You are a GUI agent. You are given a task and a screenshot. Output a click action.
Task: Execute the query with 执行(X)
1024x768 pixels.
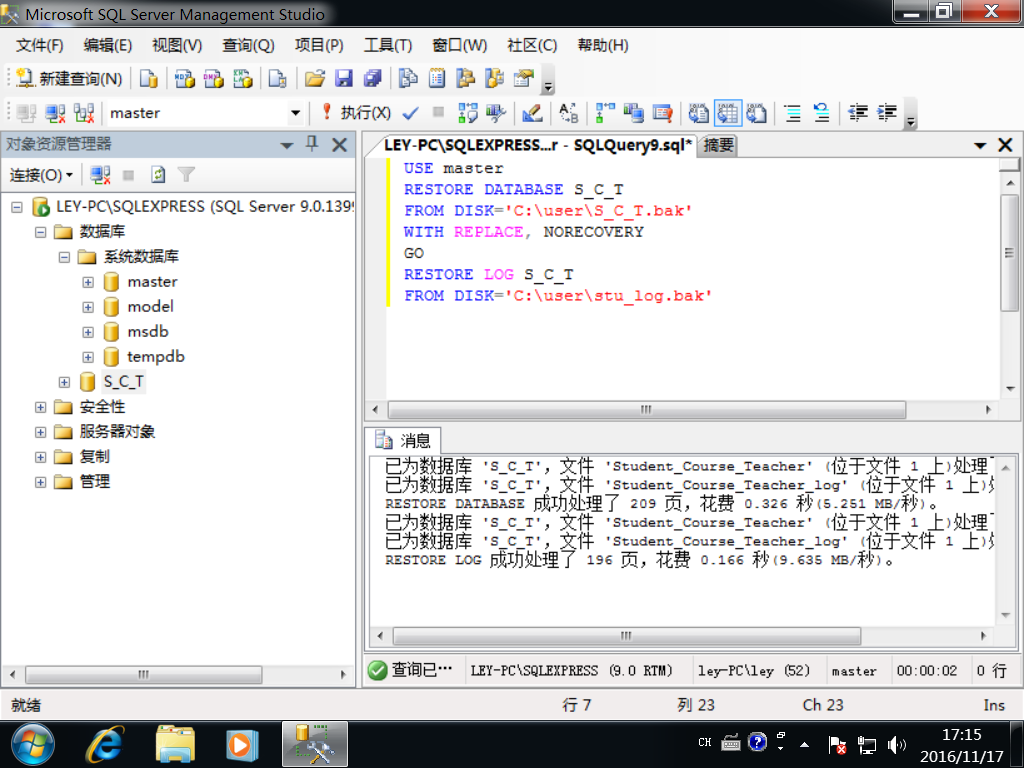point(357,112)
